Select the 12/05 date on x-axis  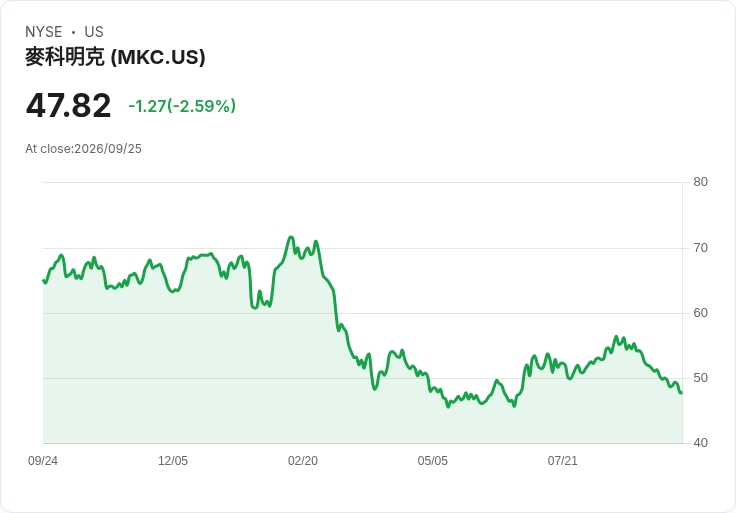coord(173,461)
